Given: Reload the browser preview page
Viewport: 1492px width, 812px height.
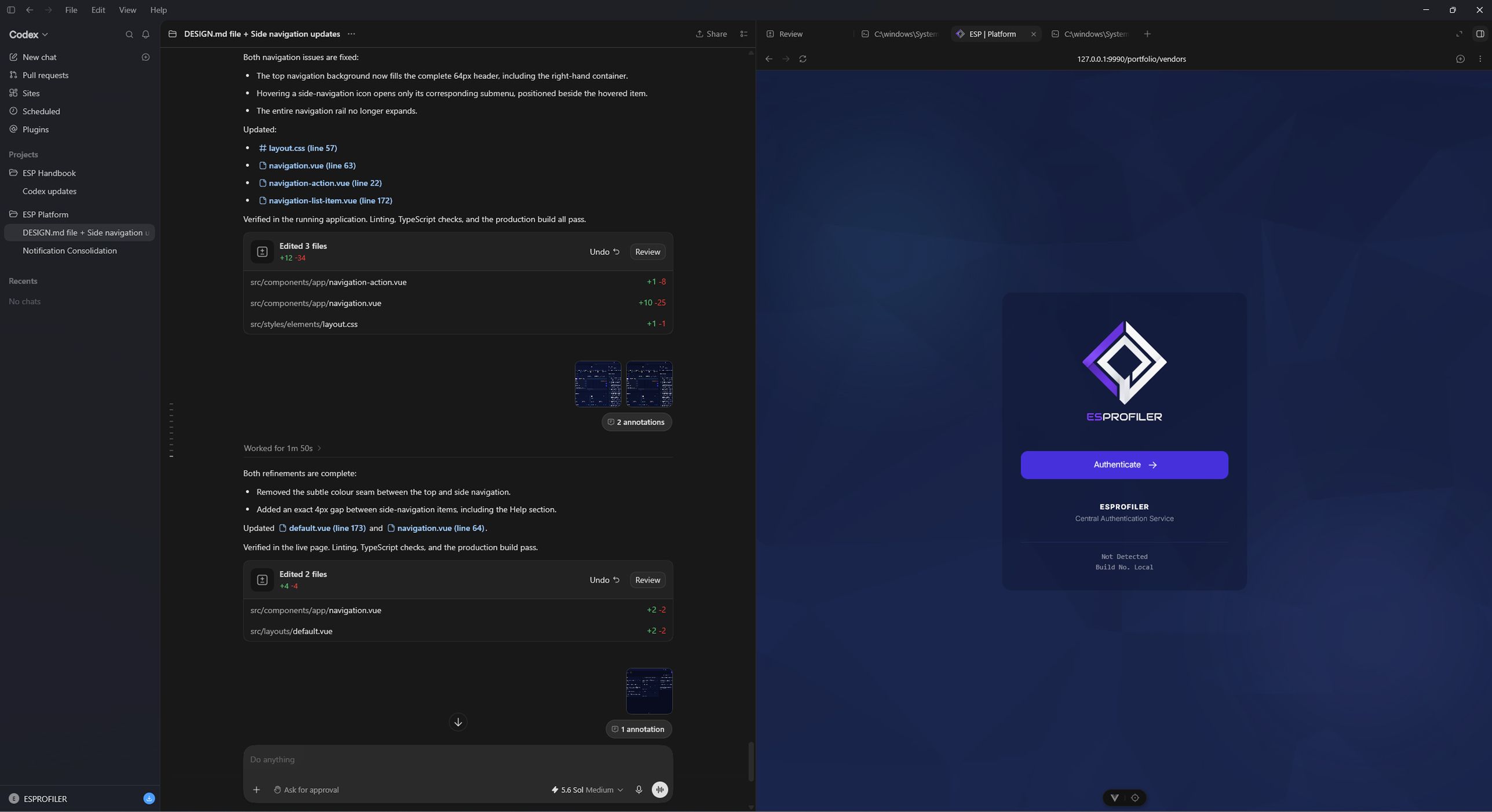Looking at the screenshot, I should click(802, 59).
